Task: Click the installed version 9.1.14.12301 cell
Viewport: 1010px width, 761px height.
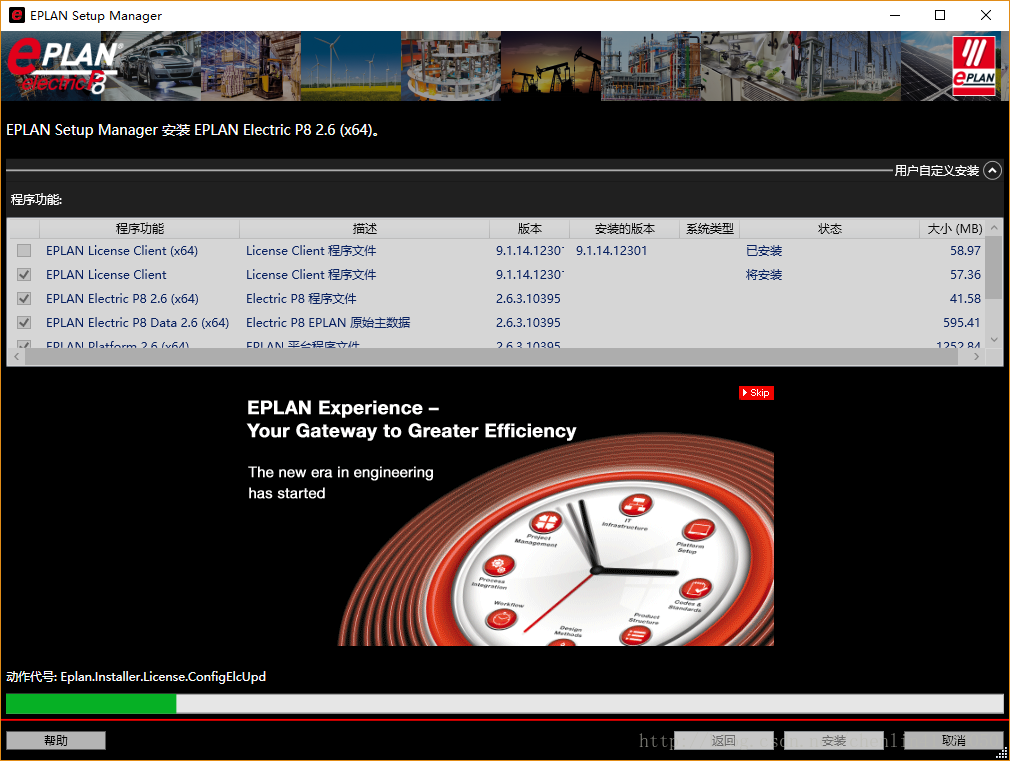Action: [x=611, y=251]
